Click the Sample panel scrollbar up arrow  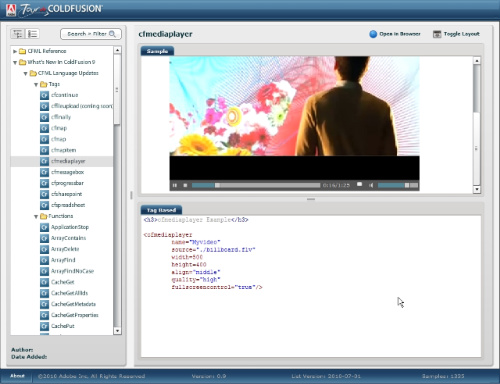(477, 61)
